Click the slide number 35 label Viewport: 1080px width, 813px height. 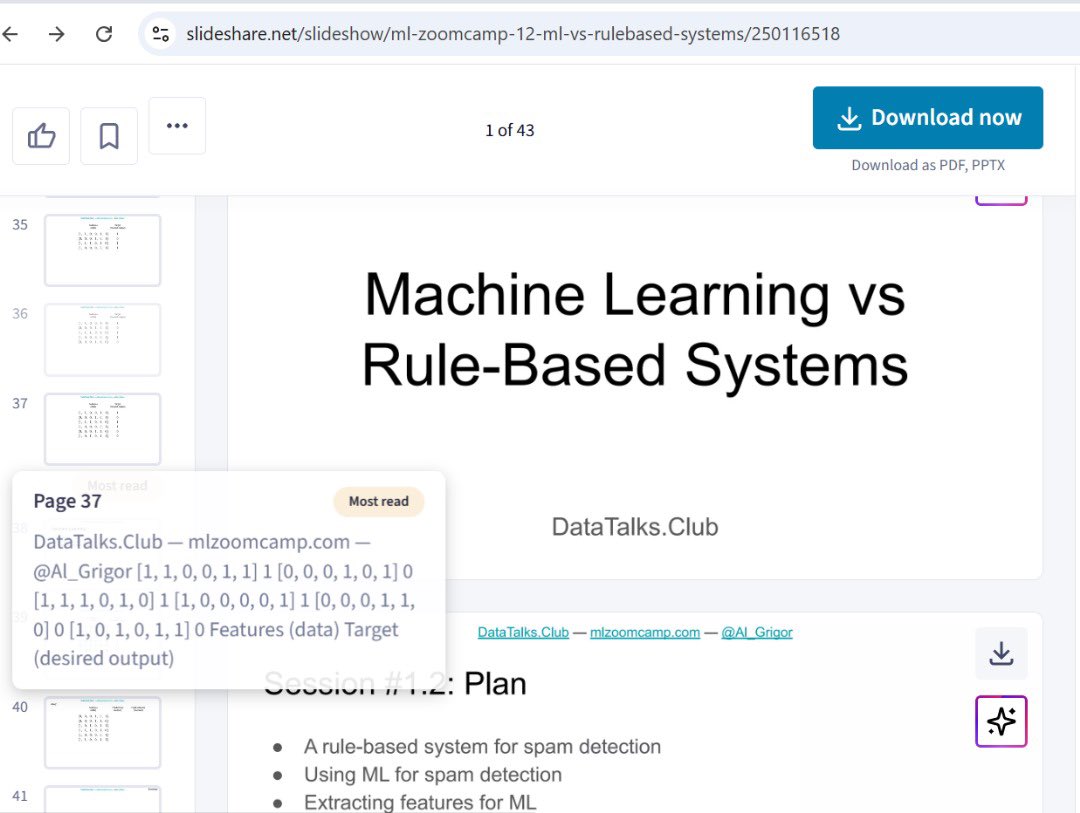pos(20,225)
